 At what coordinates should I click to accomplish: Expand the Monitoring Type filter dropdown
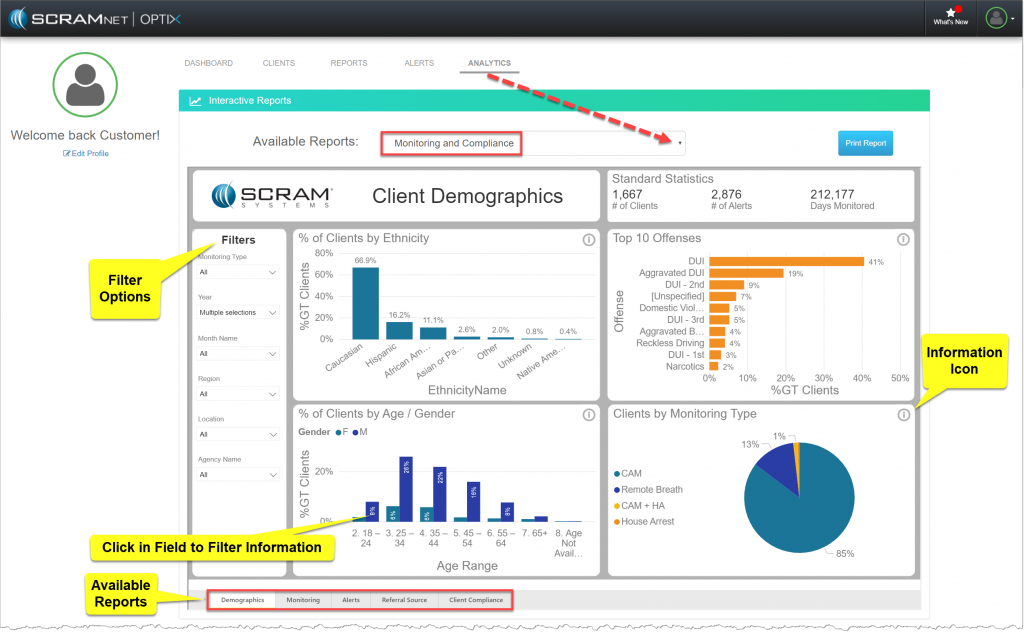coord(237,271)
